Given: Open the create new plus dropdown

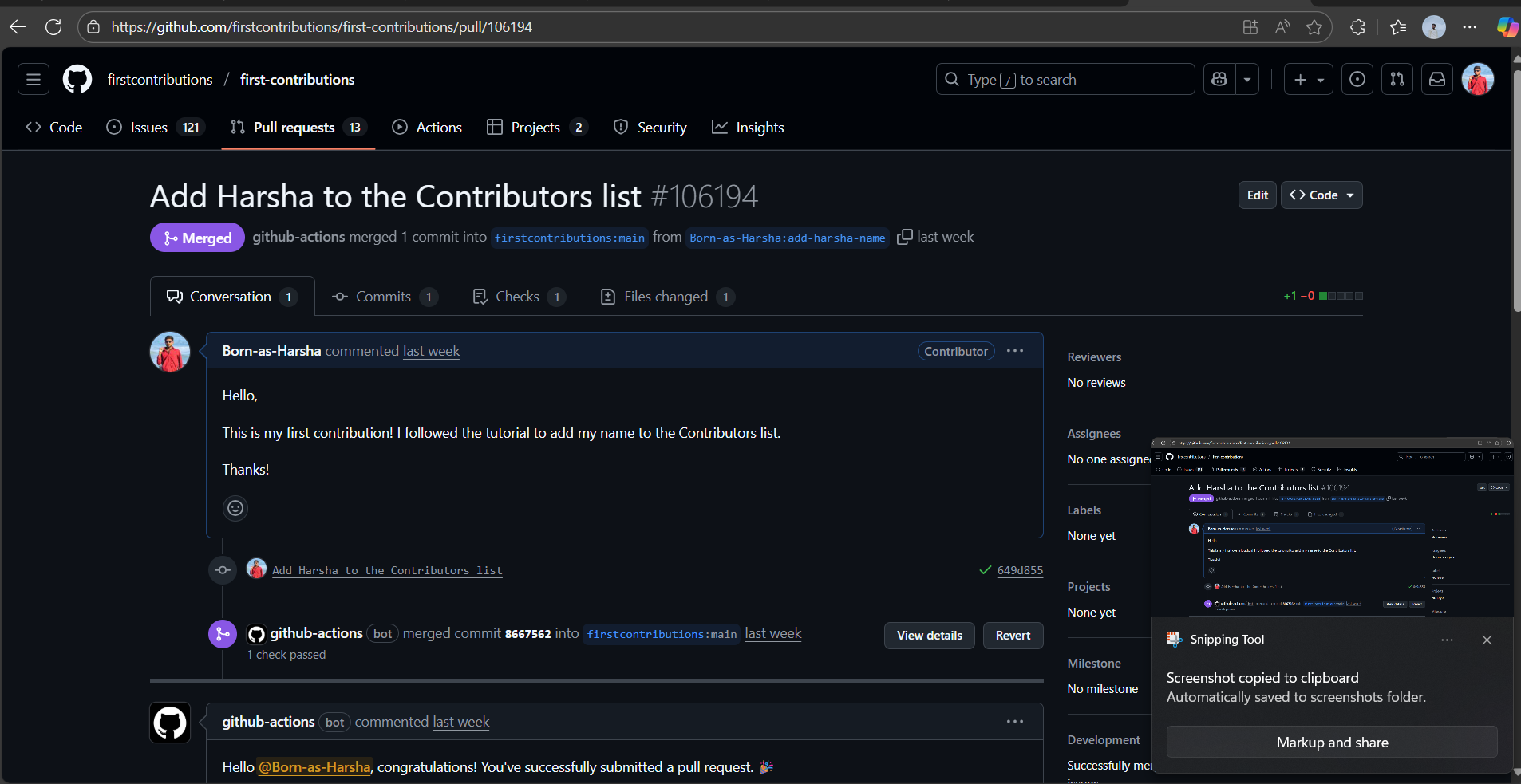Looking at the screenshot, I should click(1308, 80).
